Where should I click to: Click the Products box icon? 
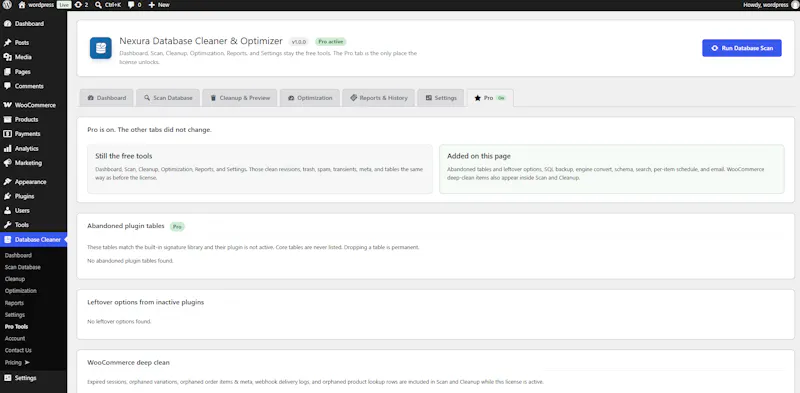click(8, 119)
